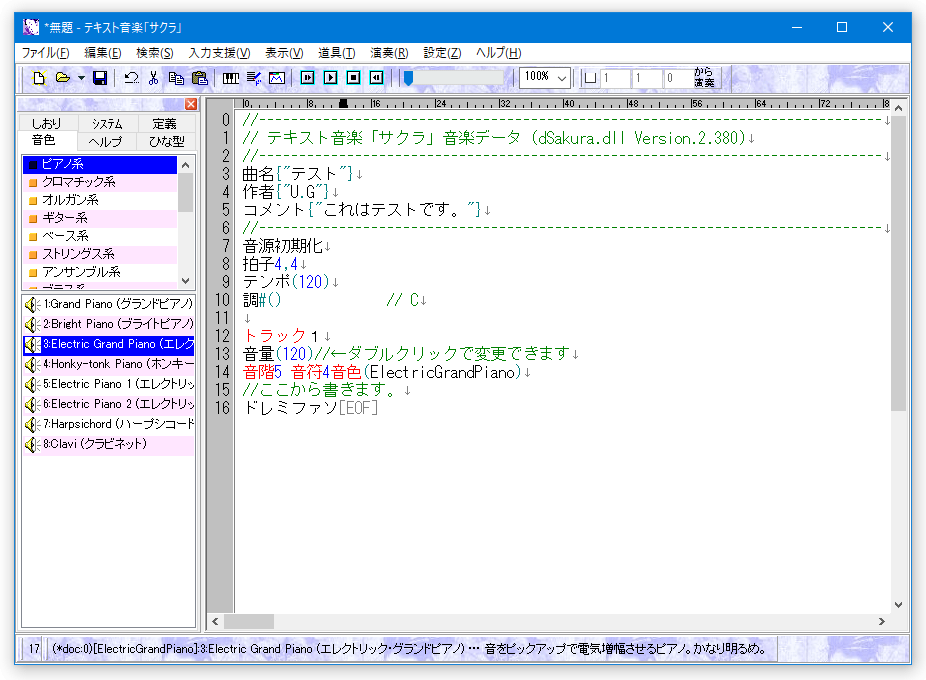Play from cursor position button
926x680 pixels.
[x=308, y=78]
